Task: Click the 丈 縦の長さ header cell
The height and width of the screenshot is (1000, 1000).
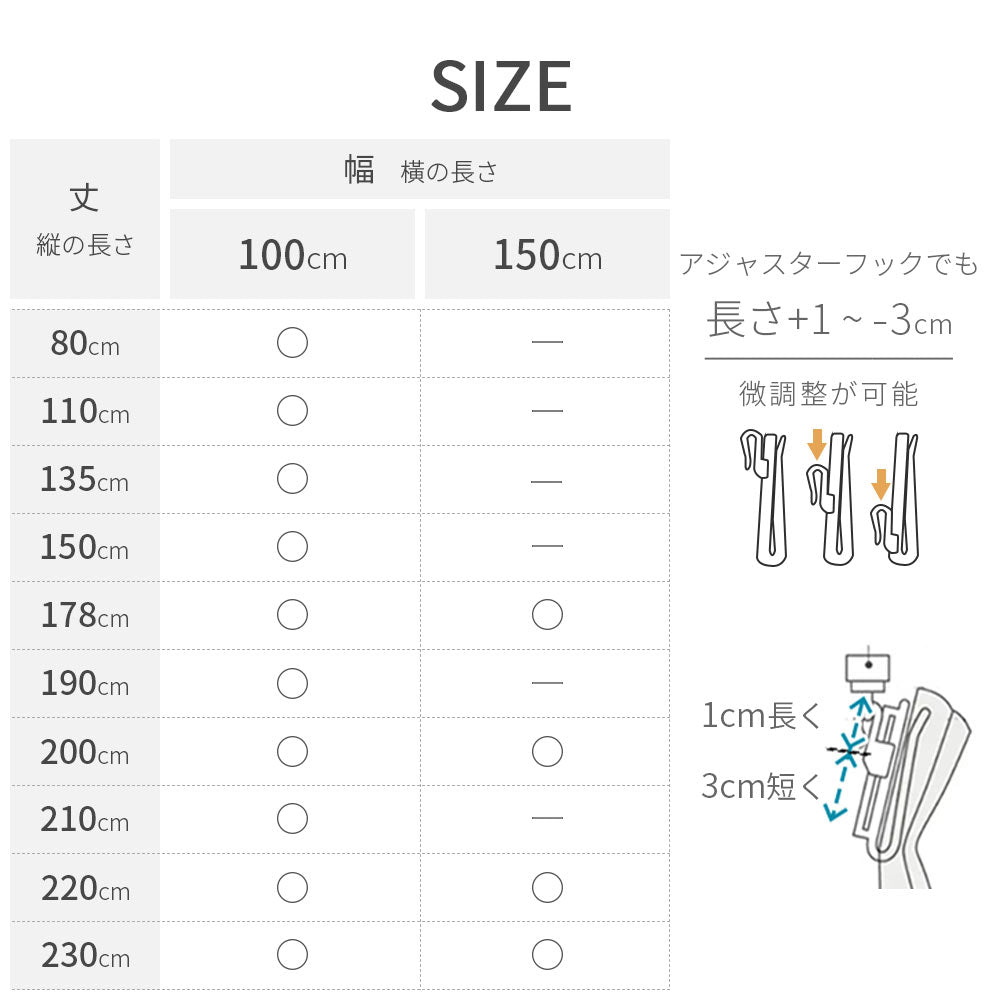Action: pyautogui.click(x=85, y=219)
